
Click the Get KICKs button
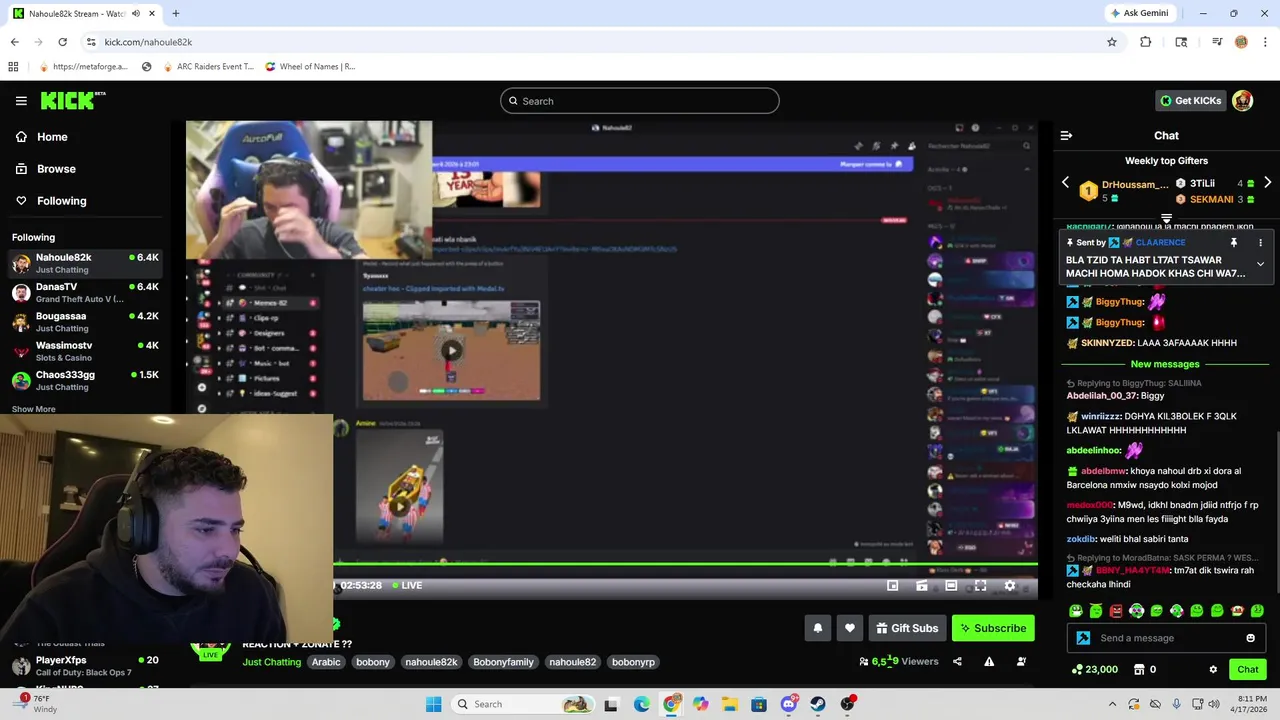tap(1190, 100)
